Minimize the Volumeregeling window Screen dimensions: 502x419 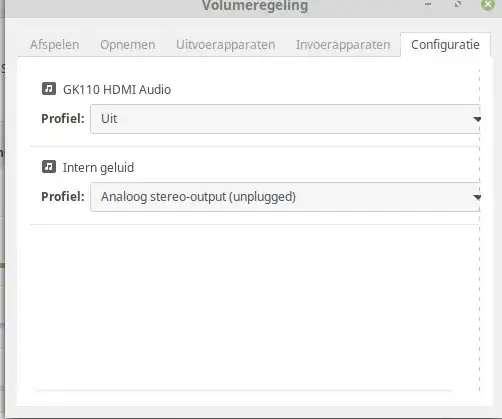click(x=428, y=4)
